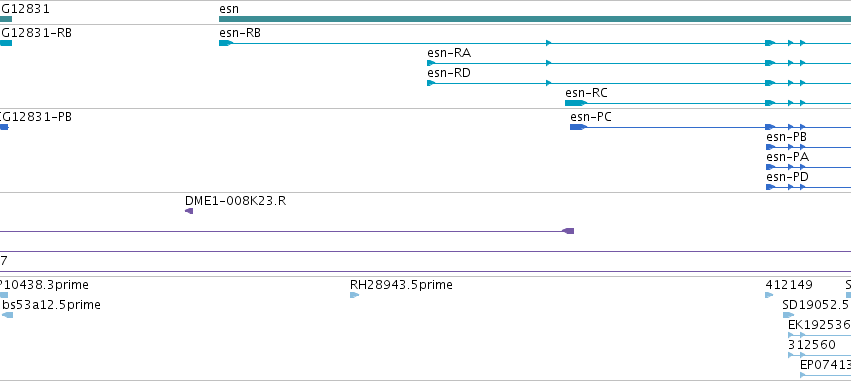Screen dimensions: 851x381
Task: Select the CG12831-RB transcript block
Action: point(6,43)
